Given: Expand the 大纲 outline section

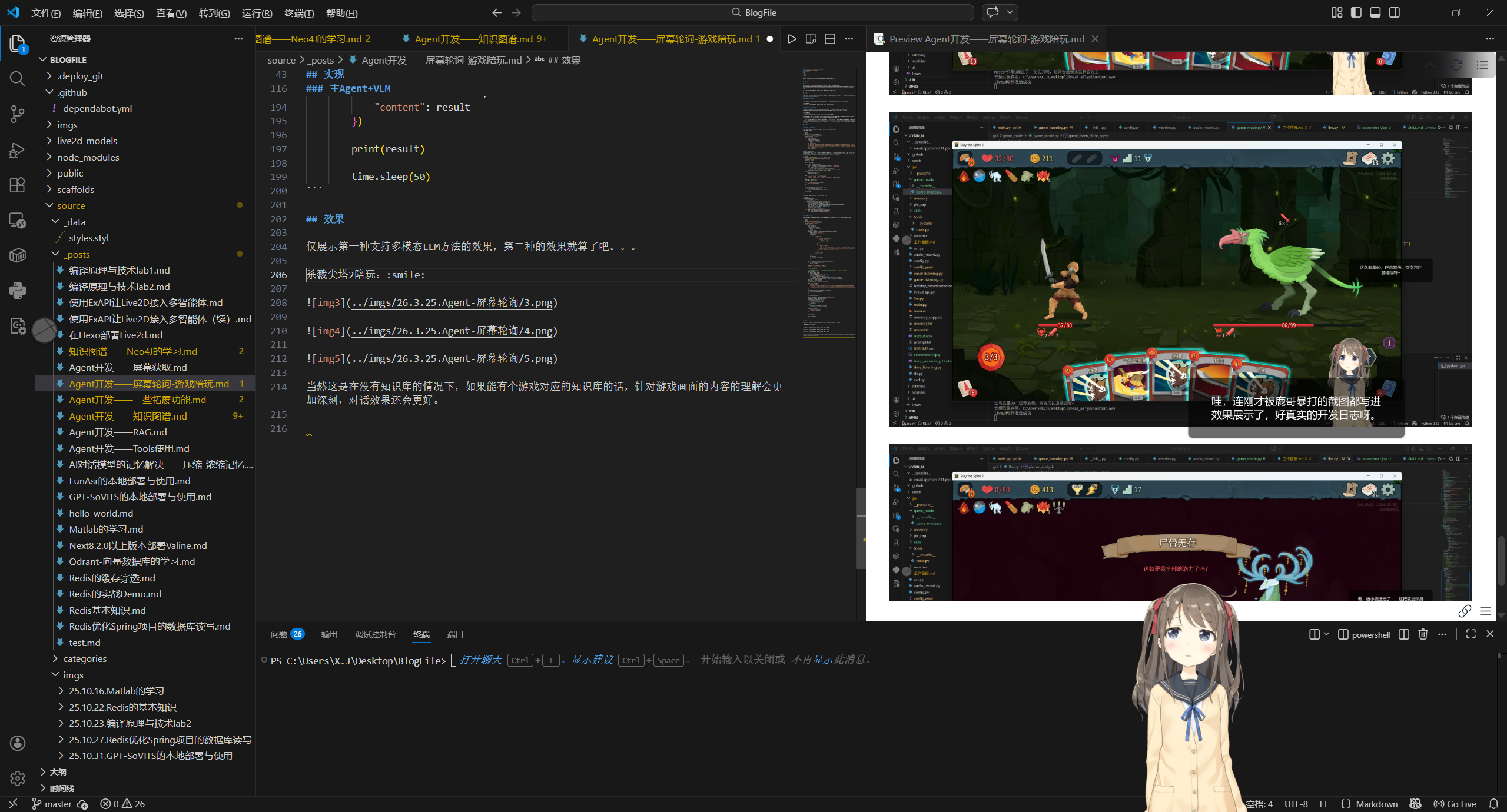Looking at the screenshot, I should point(58,772).
